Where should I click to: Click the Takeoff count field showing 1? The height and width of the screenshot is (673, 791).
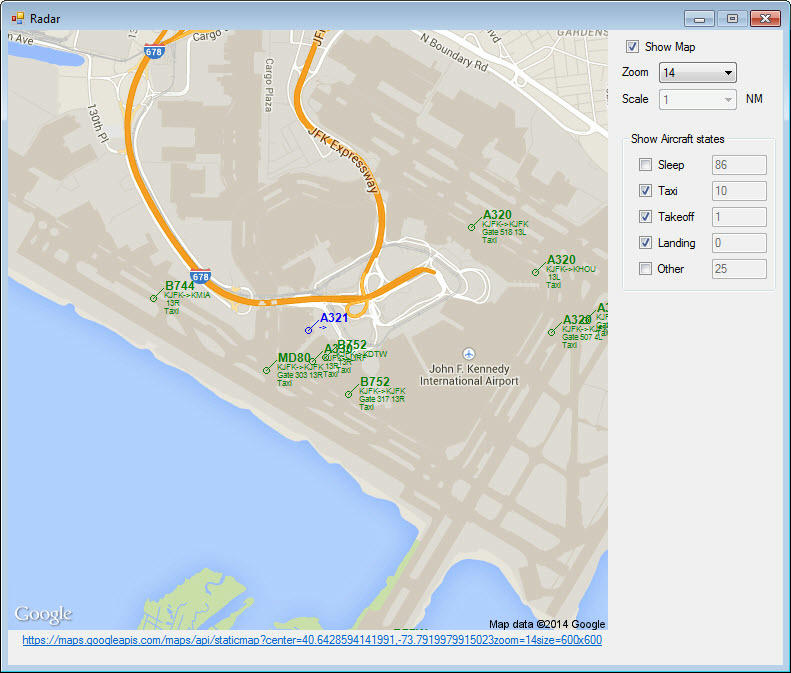[x=739, y=217]
